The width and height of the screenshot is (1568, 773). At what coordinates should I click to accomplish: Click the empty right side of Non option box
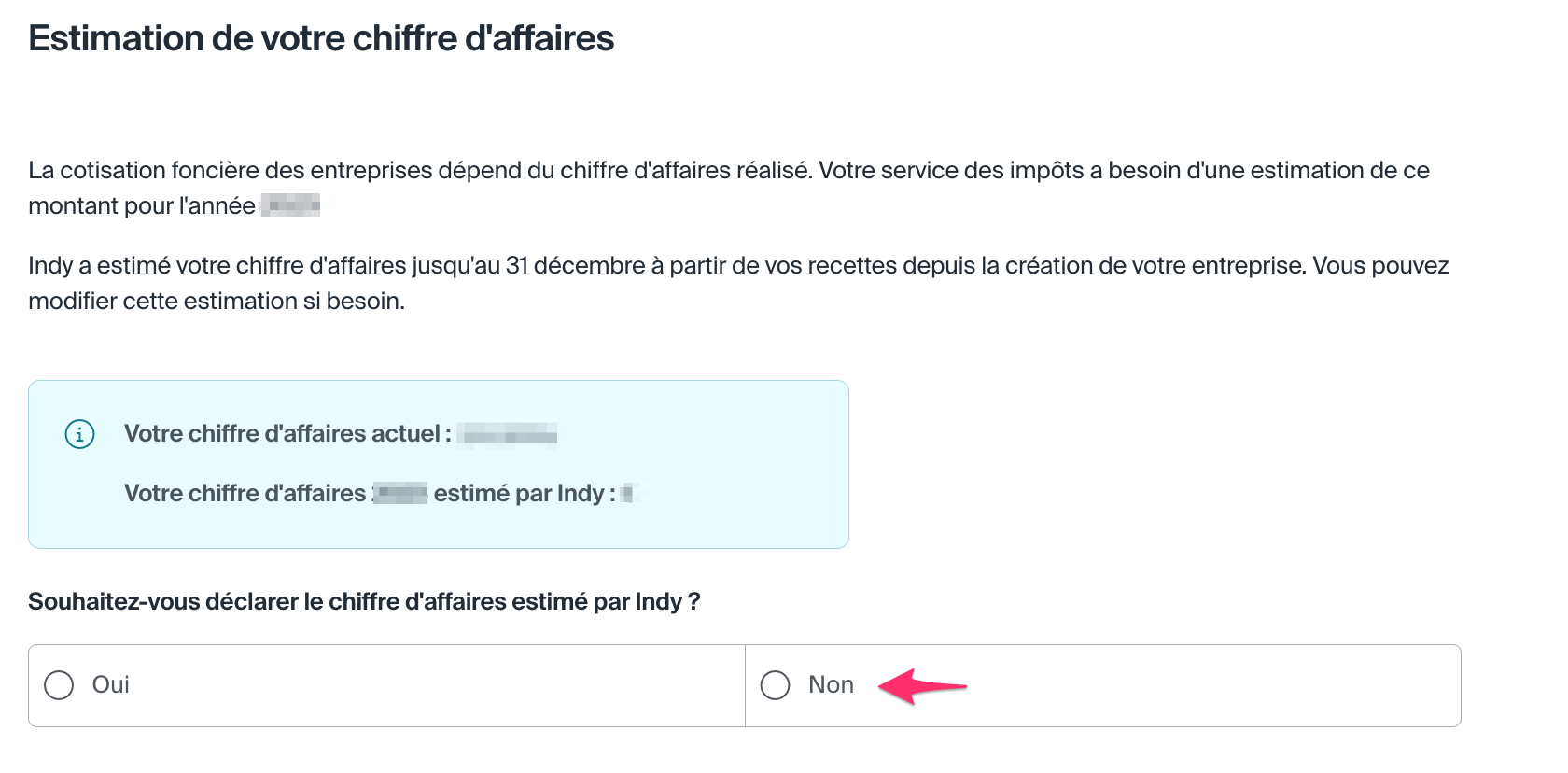(1213, 685)
